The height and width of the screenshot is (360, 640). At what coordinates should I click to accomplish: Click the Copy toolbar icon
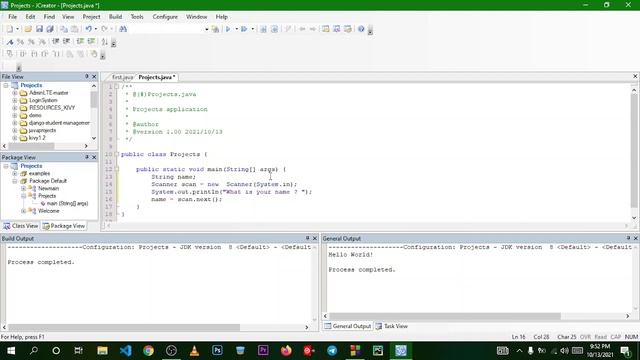point(64,29)
